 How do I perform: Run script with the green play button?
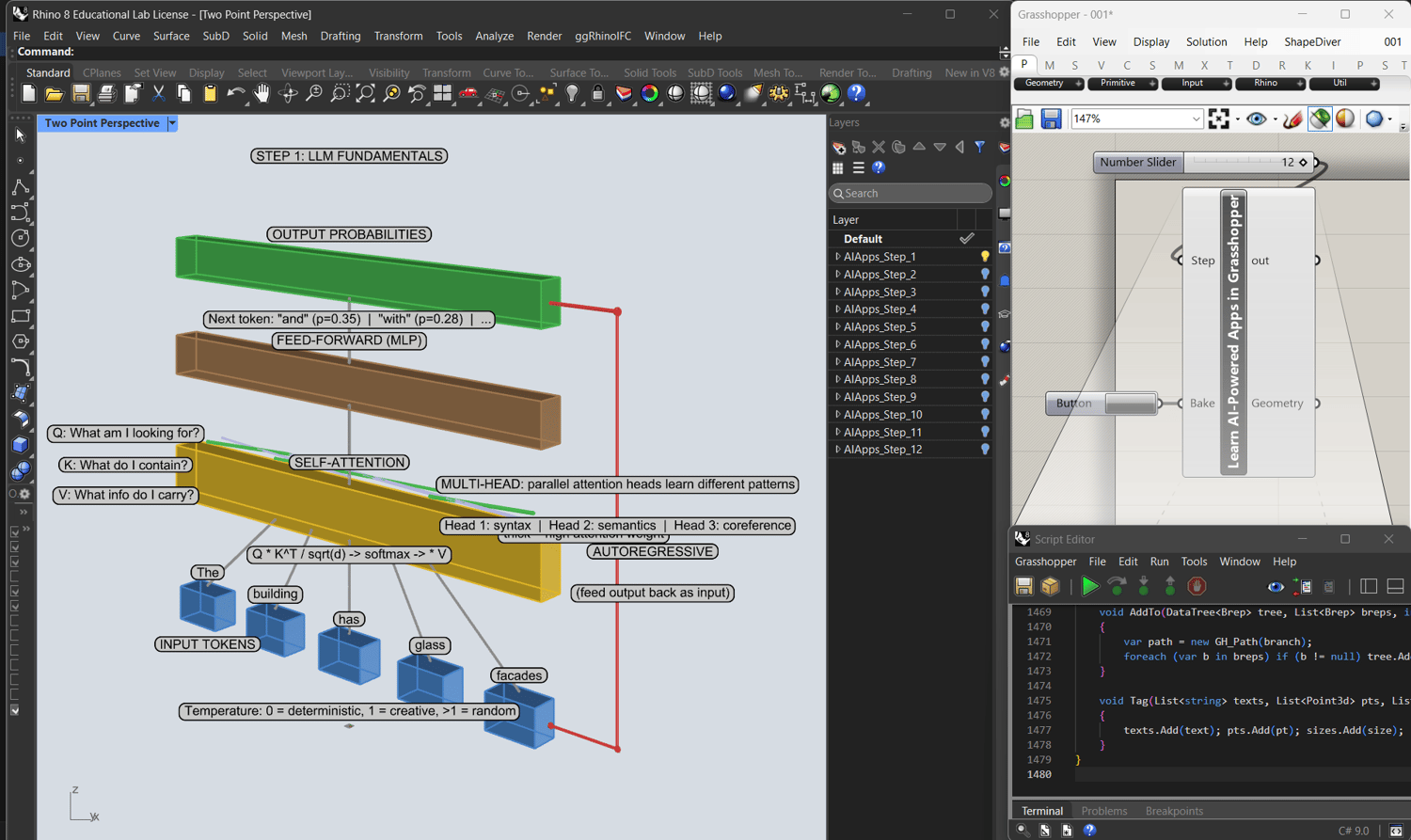tap(1089, 587)
